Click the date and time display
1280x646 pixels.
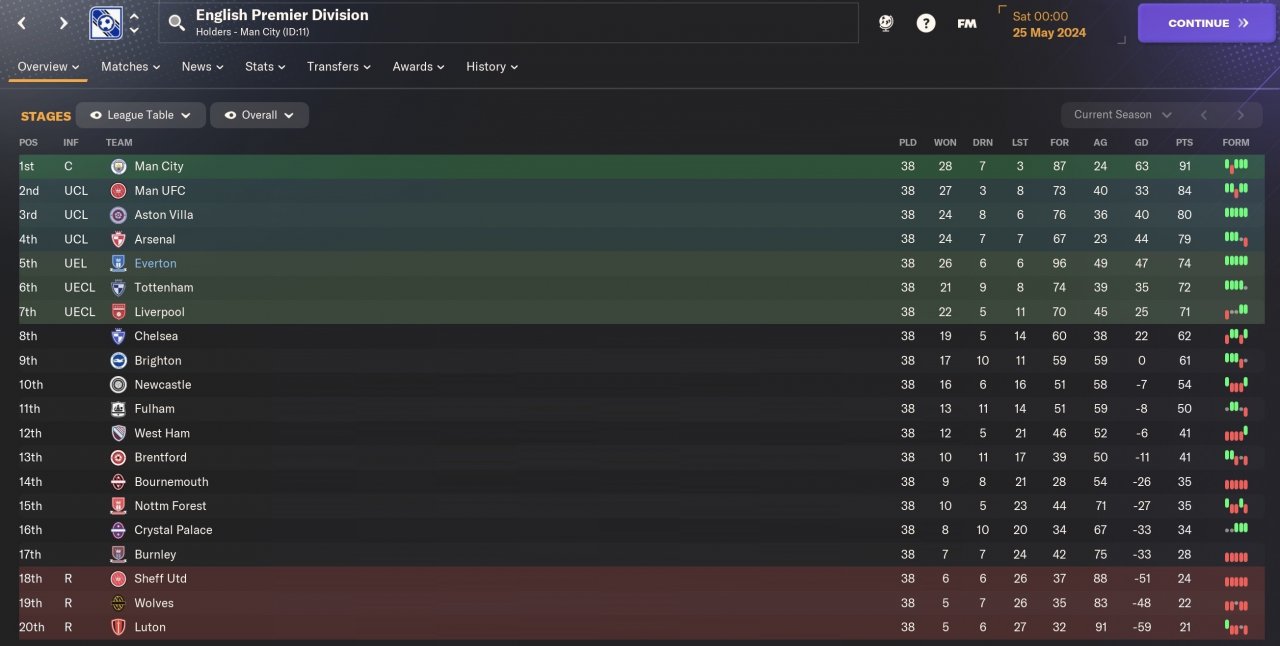tap(1049, 24)
